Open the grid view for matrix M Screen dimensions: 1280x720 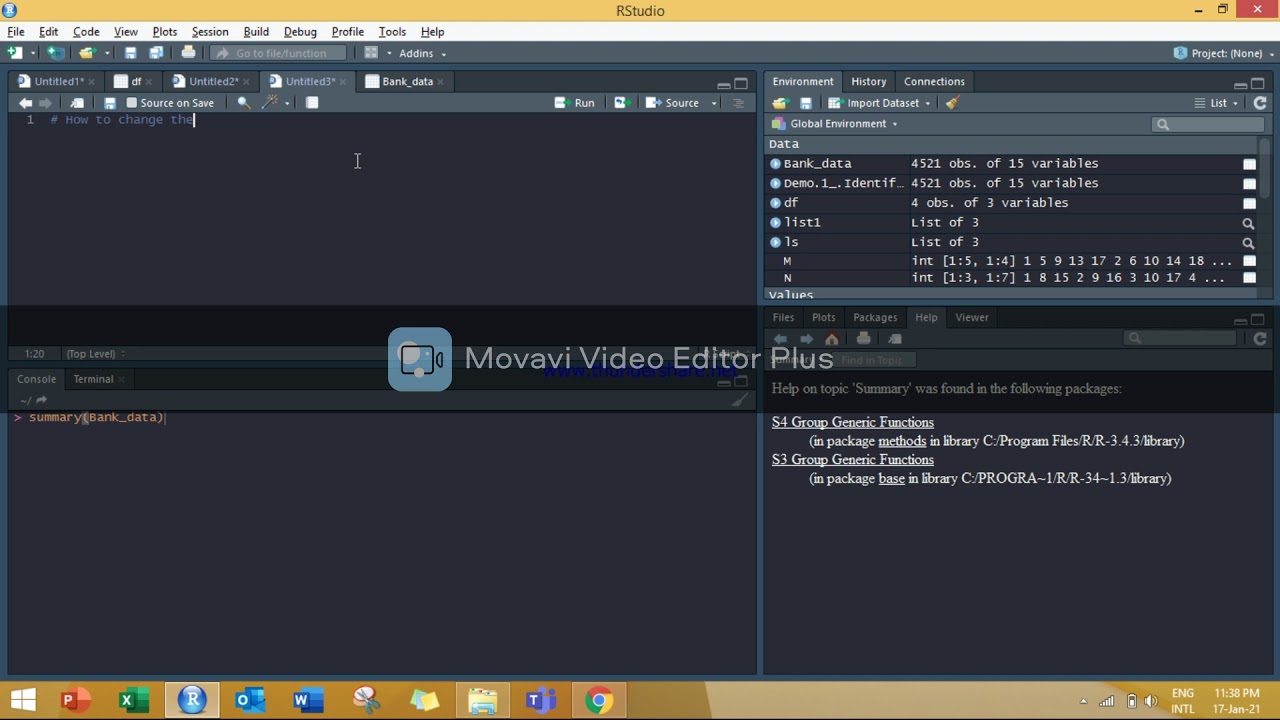(x=1249, y=261)
